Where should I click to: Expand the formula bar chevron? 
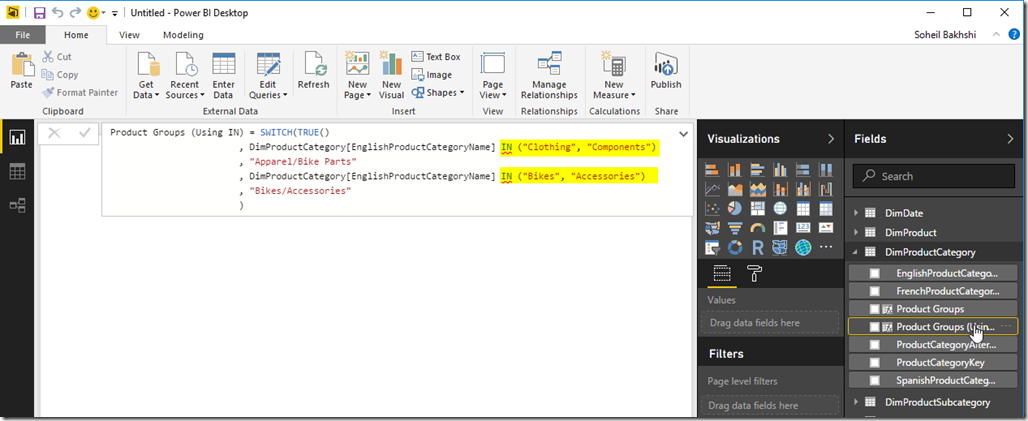pos(683,134)
